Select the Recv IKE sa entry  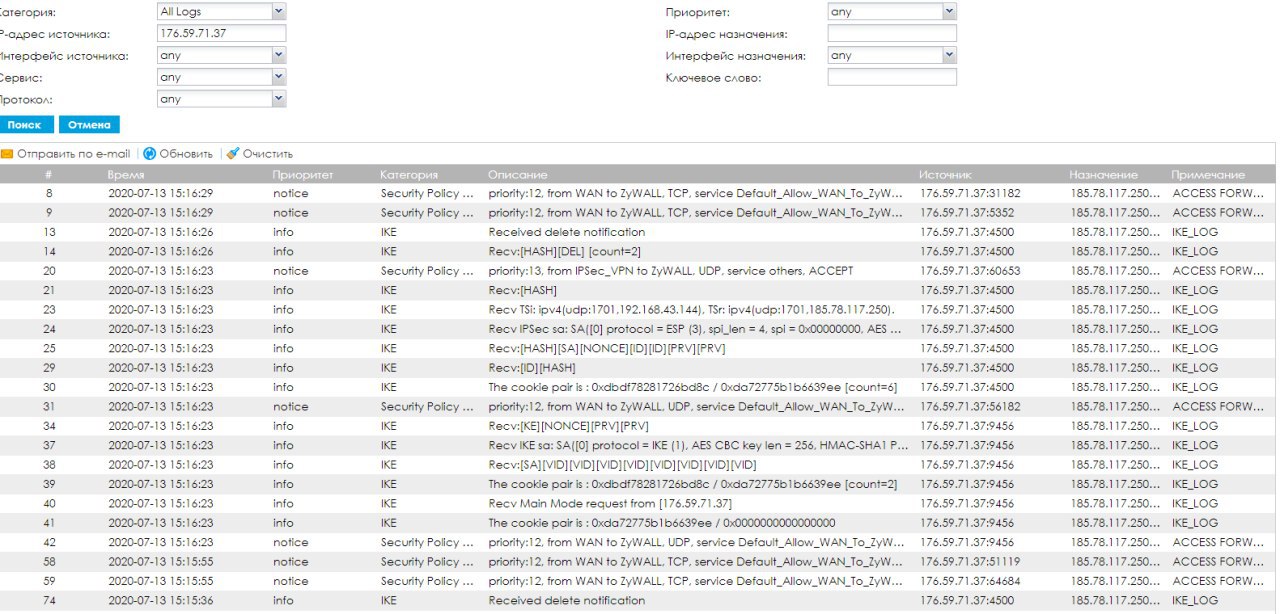coord(638,445)
